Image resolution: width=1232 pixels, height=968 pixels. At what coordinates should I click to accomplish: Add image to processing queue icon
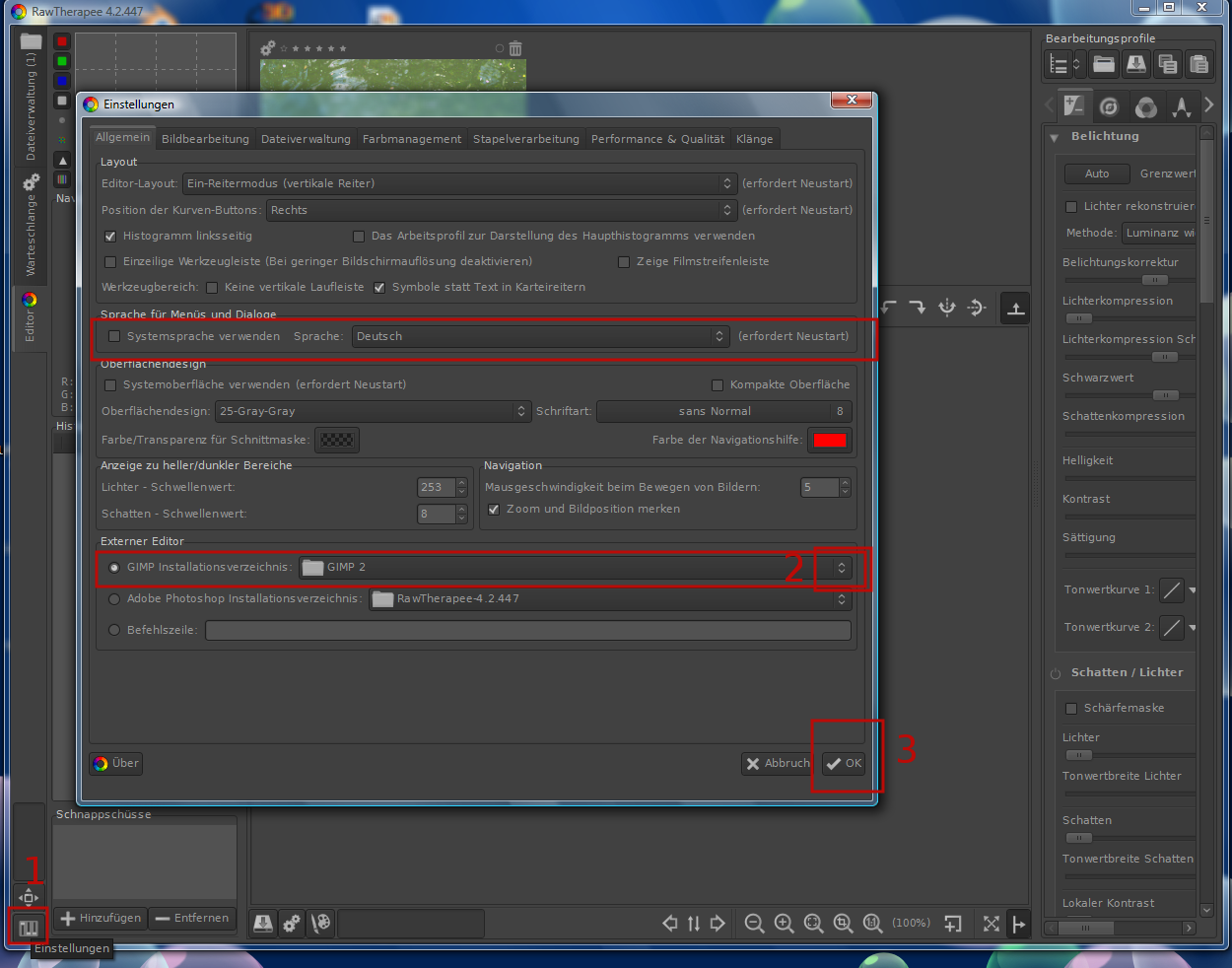292,924
